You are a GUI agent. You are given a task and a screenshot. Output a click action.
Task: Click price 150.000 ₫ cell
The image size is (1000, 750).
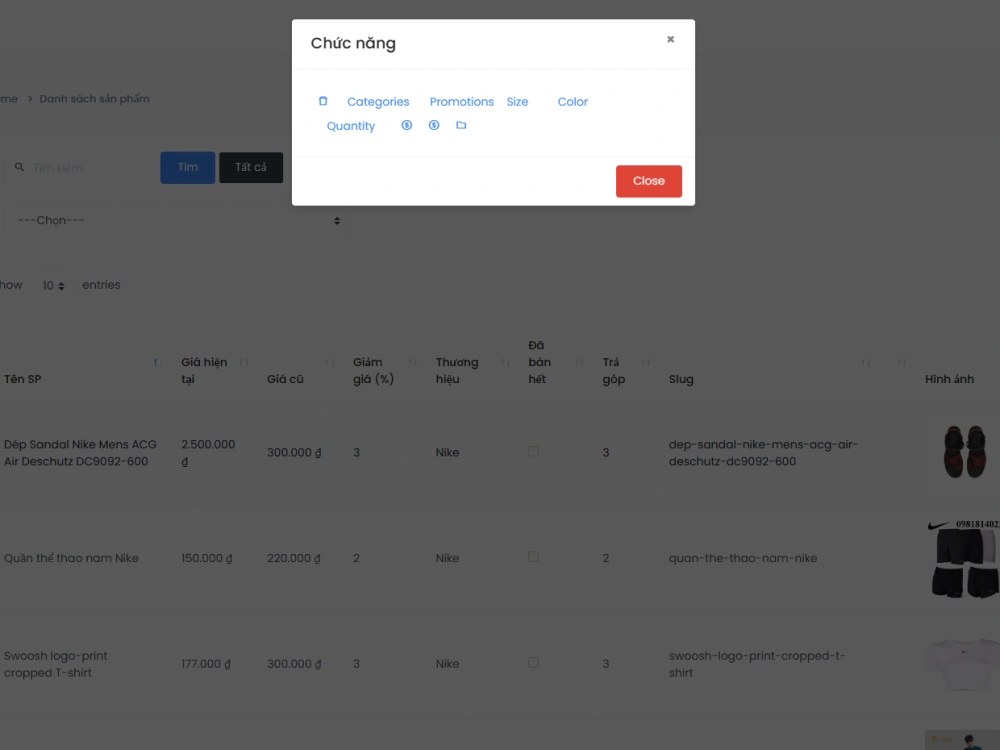pyautogui.click(x=207, y=558)
